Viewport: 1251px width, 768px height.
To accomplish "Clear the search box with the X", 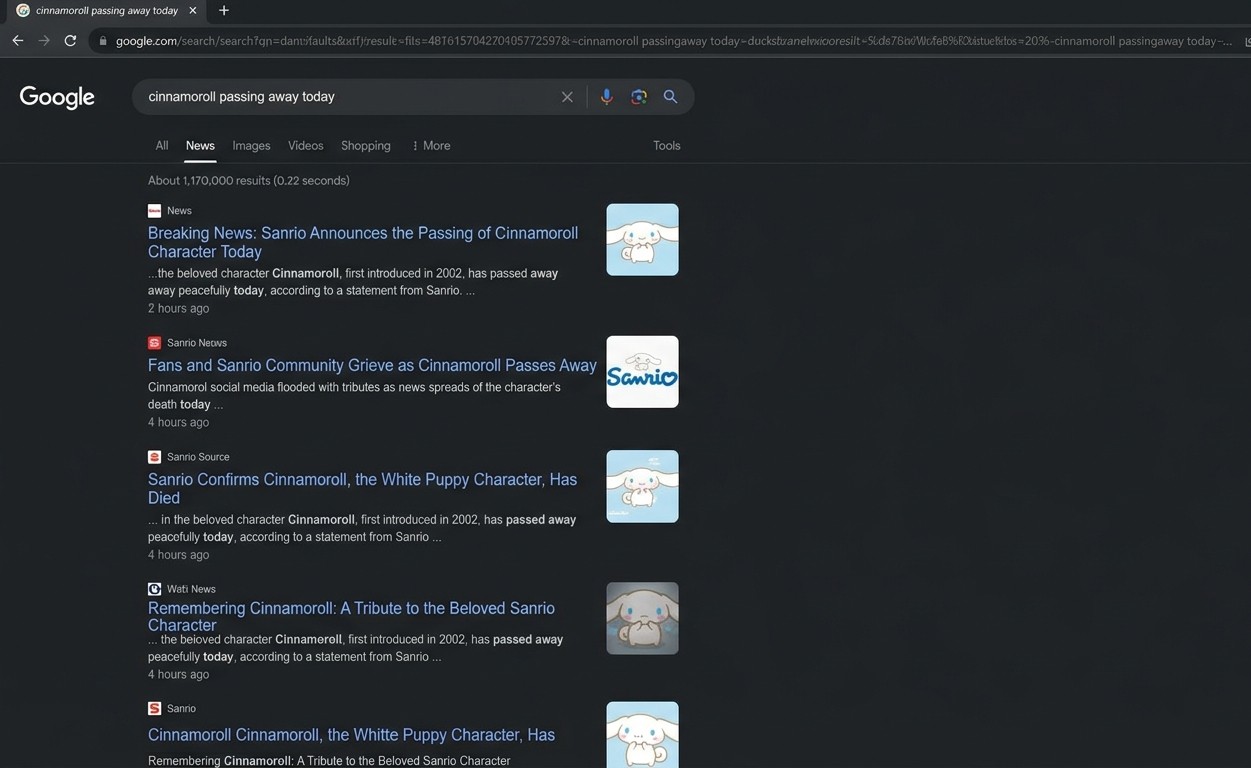I will [x=567, y=97].
